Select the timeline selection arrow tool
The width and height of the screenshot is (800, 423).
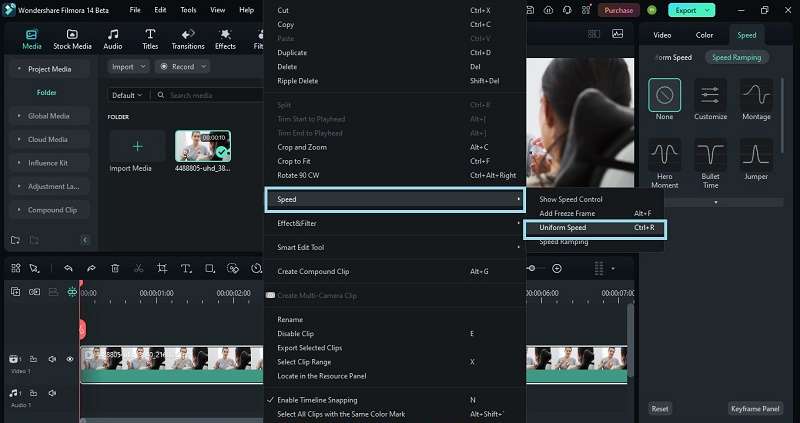(34, 268)
